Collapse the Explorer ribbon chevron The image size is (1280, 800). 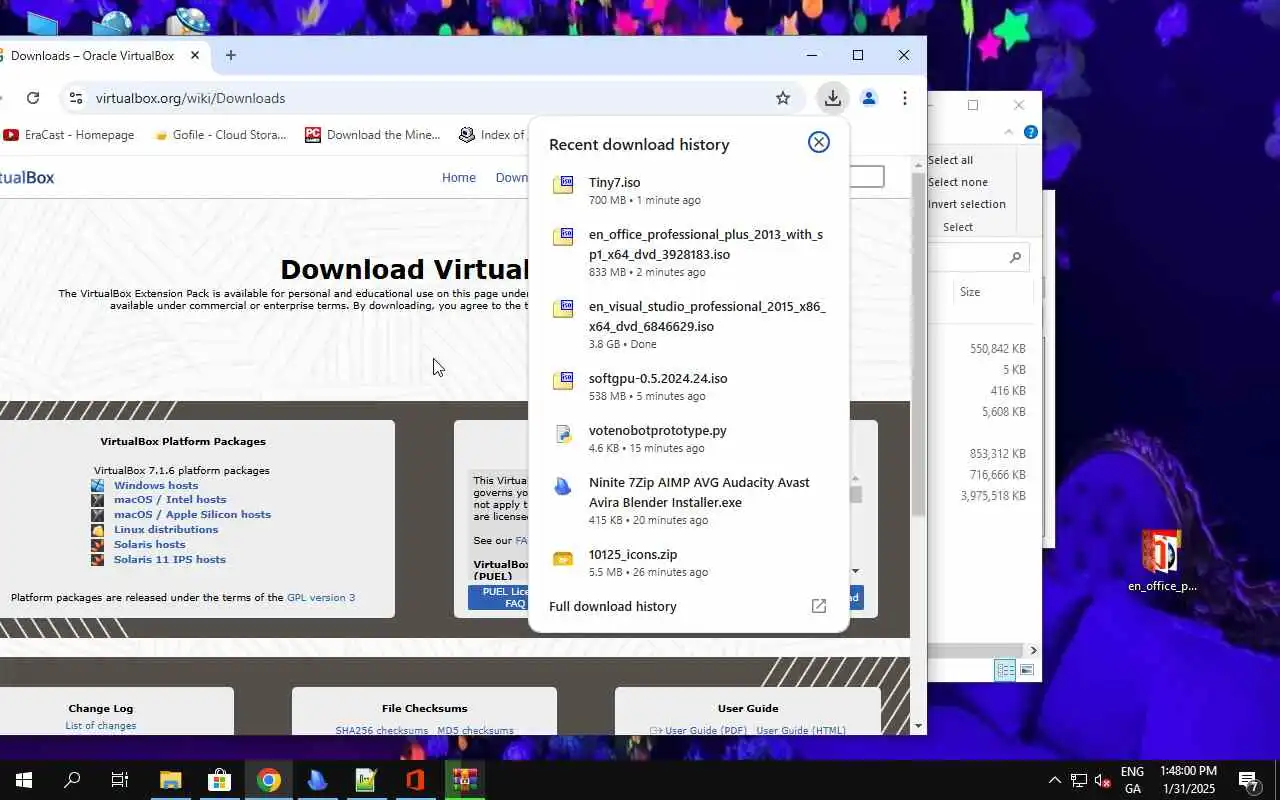coord(1009,132)
